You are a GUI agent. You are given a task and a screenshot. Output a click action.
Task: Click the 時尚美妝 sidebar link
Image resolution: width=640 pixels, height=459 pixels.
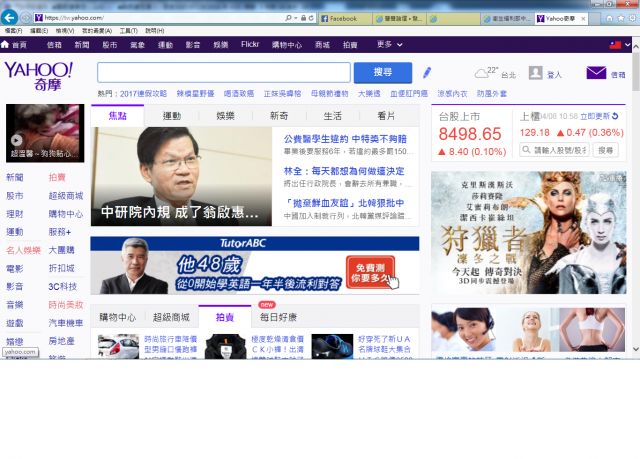coord(66,305)
